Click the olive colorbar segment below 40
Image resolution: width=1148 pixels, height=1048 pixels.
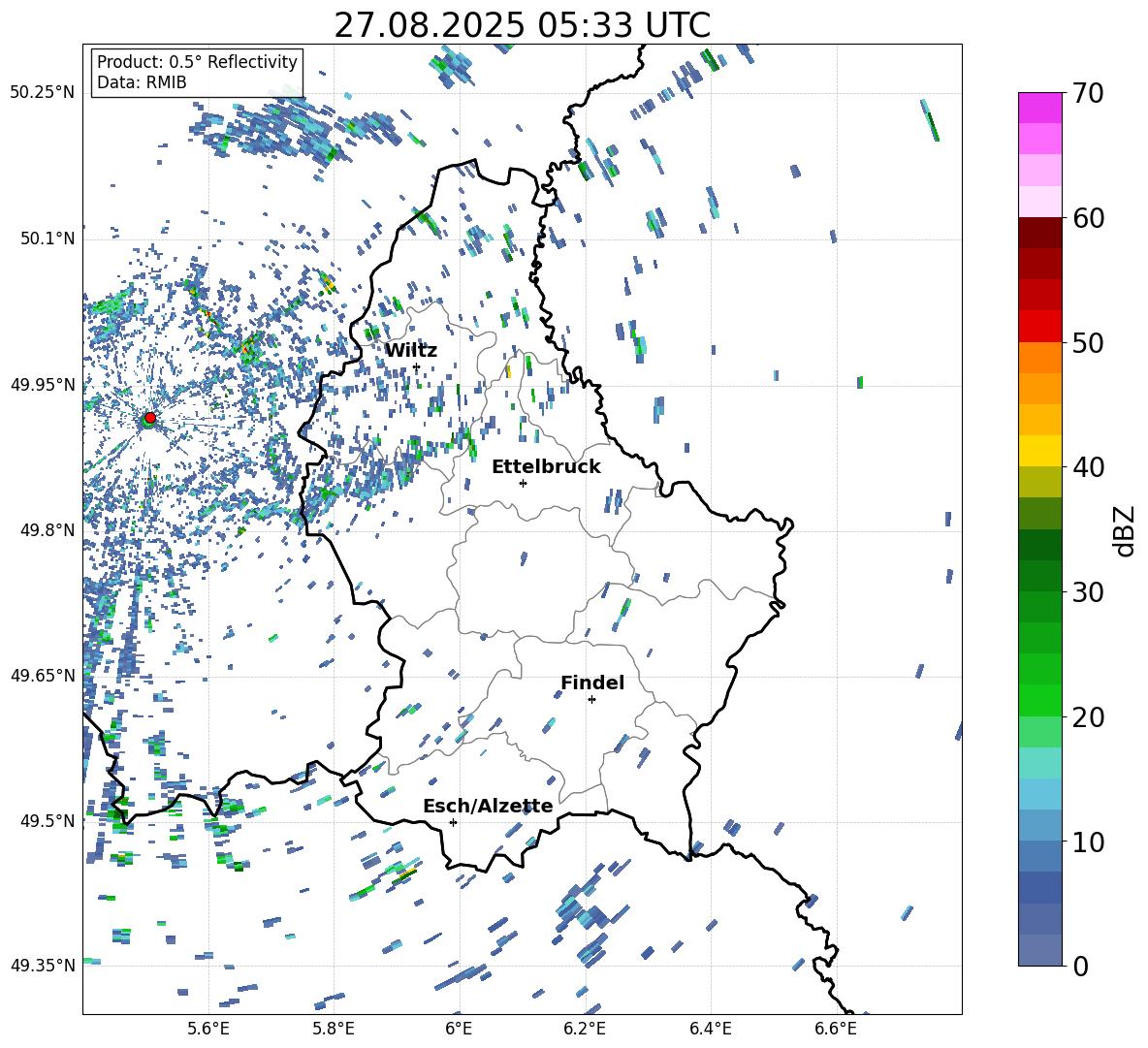coord(1039,482)
